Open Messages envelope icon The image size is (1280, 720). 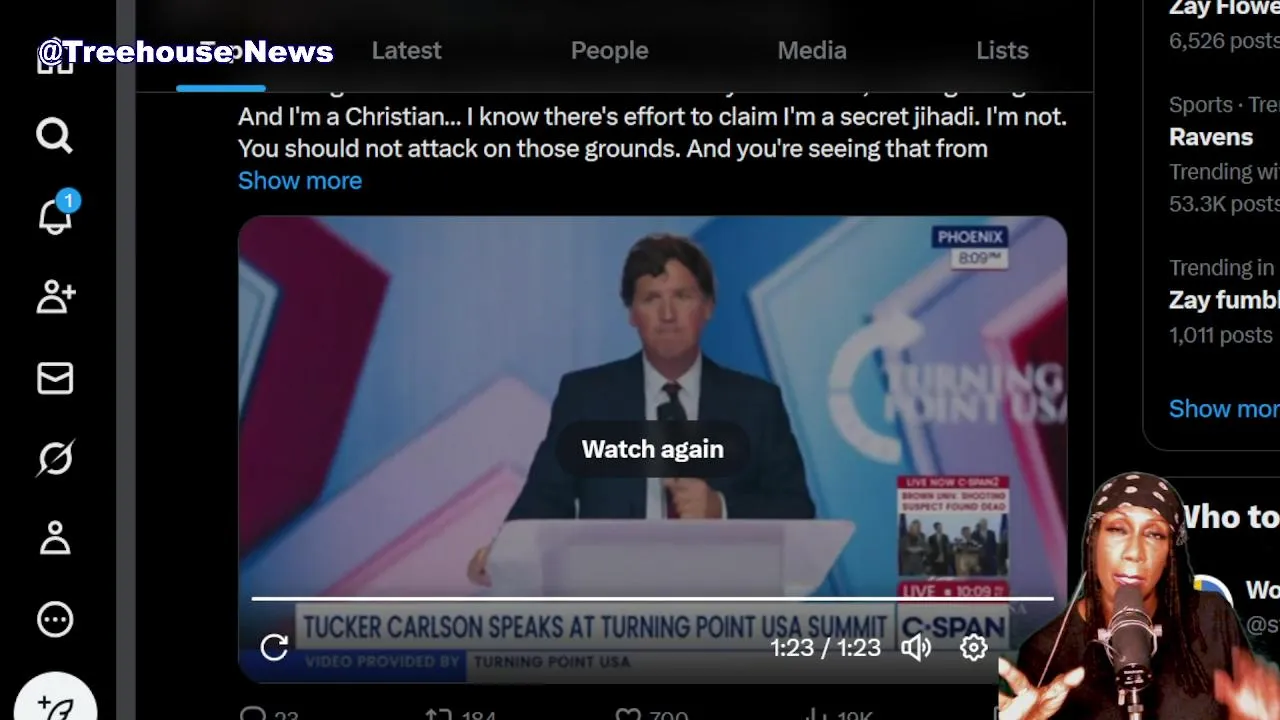point(55,378)
